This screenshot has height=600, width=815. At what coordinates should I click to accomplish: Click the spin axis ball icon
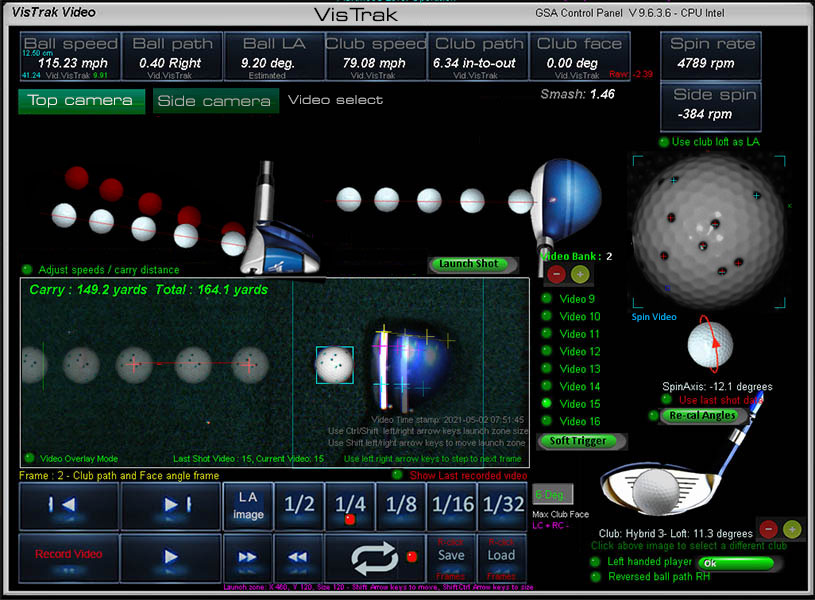pos(710,345)
